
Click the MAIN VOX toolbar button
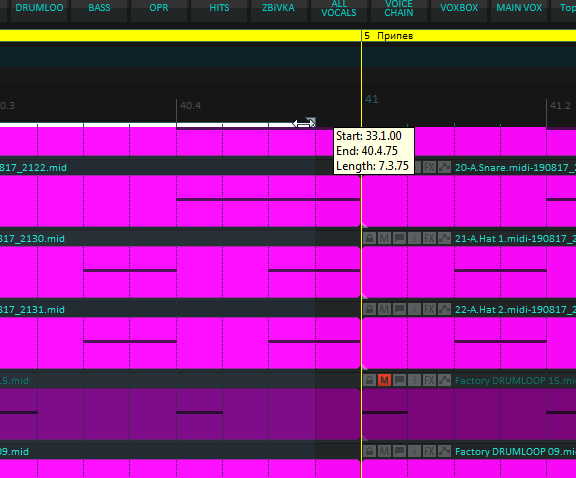point(519,10)
